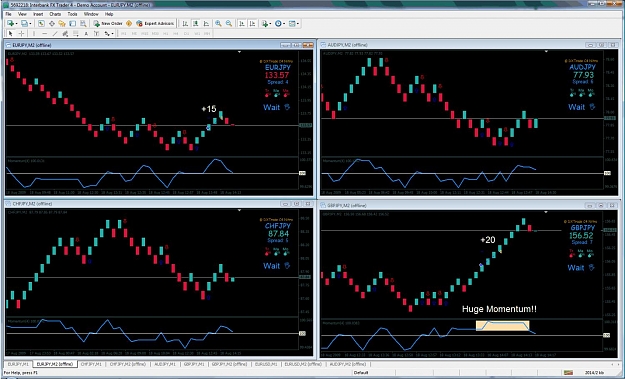Open the View menu
The width and height of the screenshot is (625, 379).
(x=22, y=14)
